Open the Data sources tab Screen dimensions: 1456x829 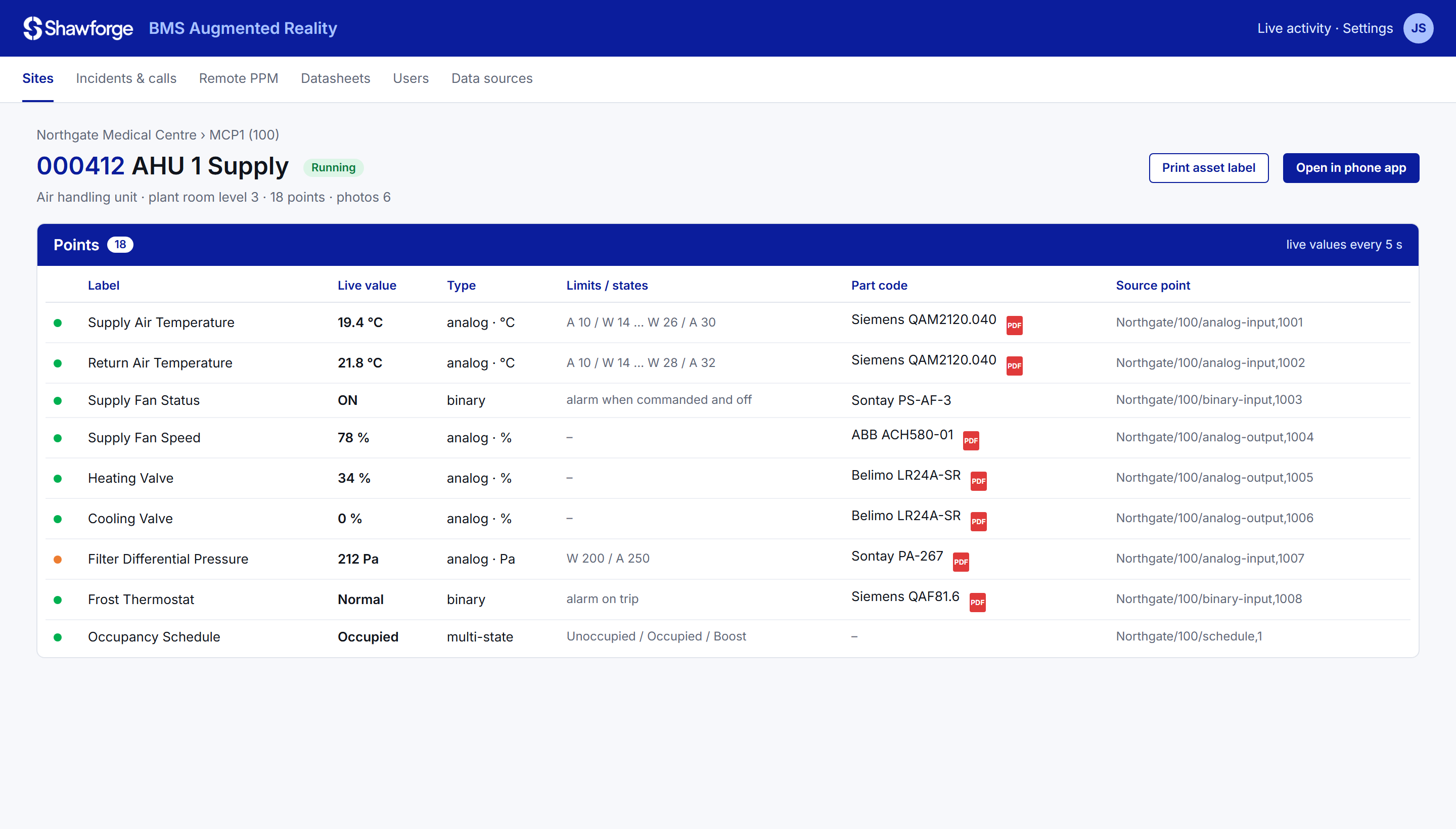point(492,78)
